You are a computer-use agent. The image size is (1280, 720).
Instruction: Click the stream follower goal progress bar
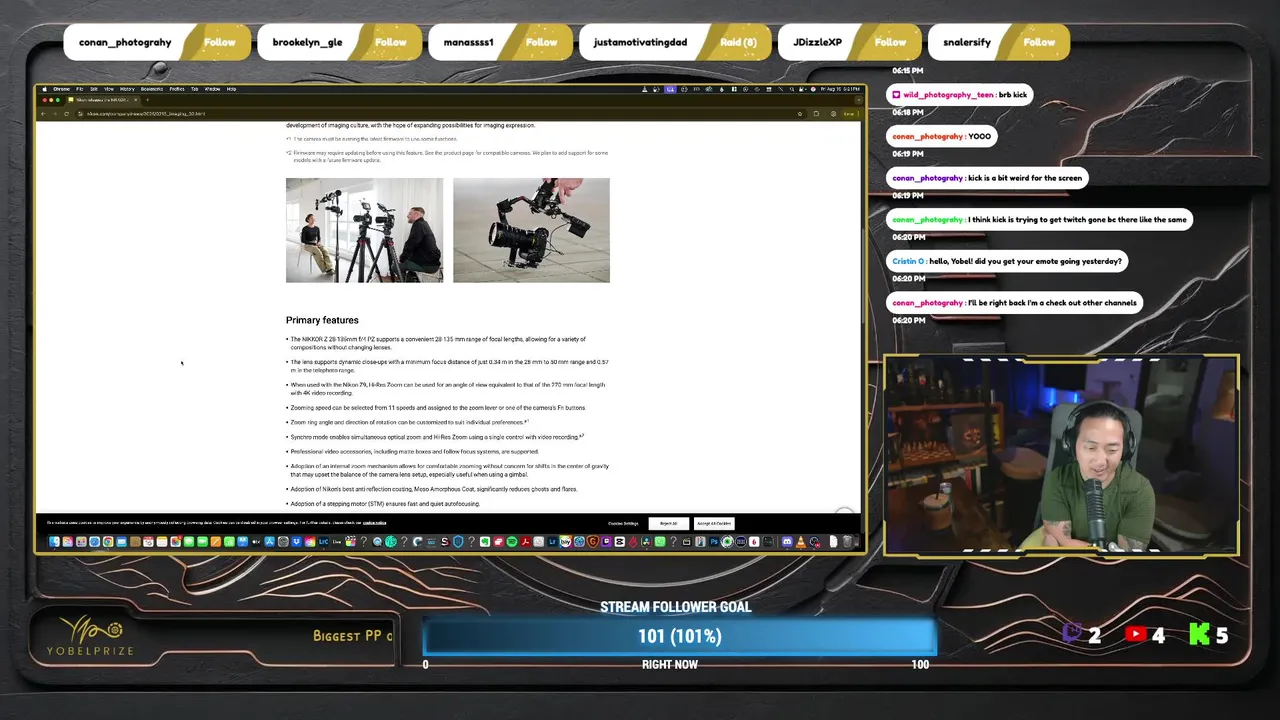point(679,636)
